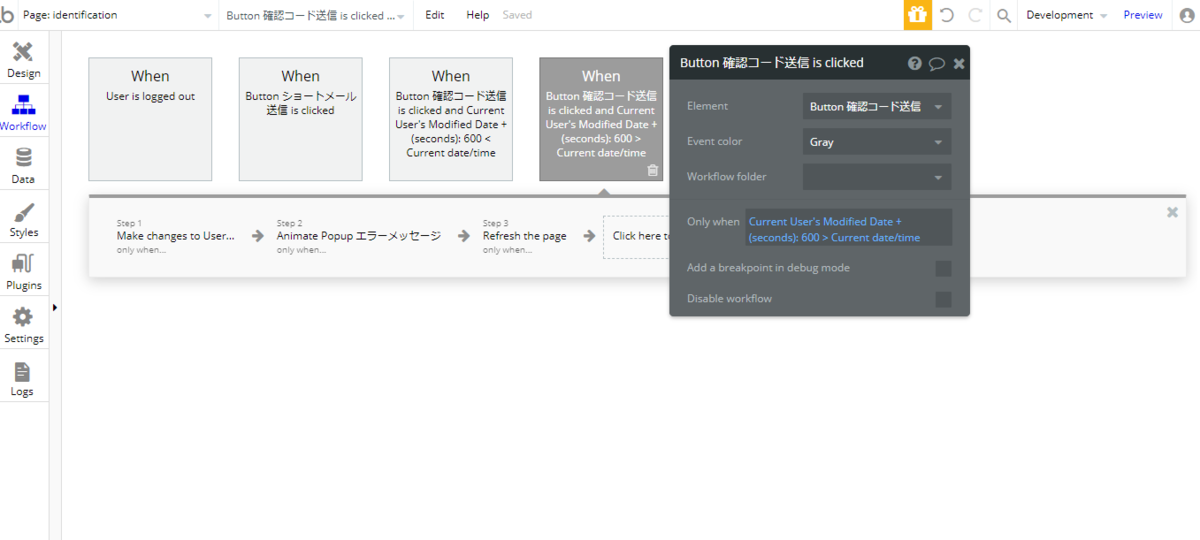Click here to add an action box
Image resolution: width=1200 pixels, height=540 pixels.
(x=637, y=237)
